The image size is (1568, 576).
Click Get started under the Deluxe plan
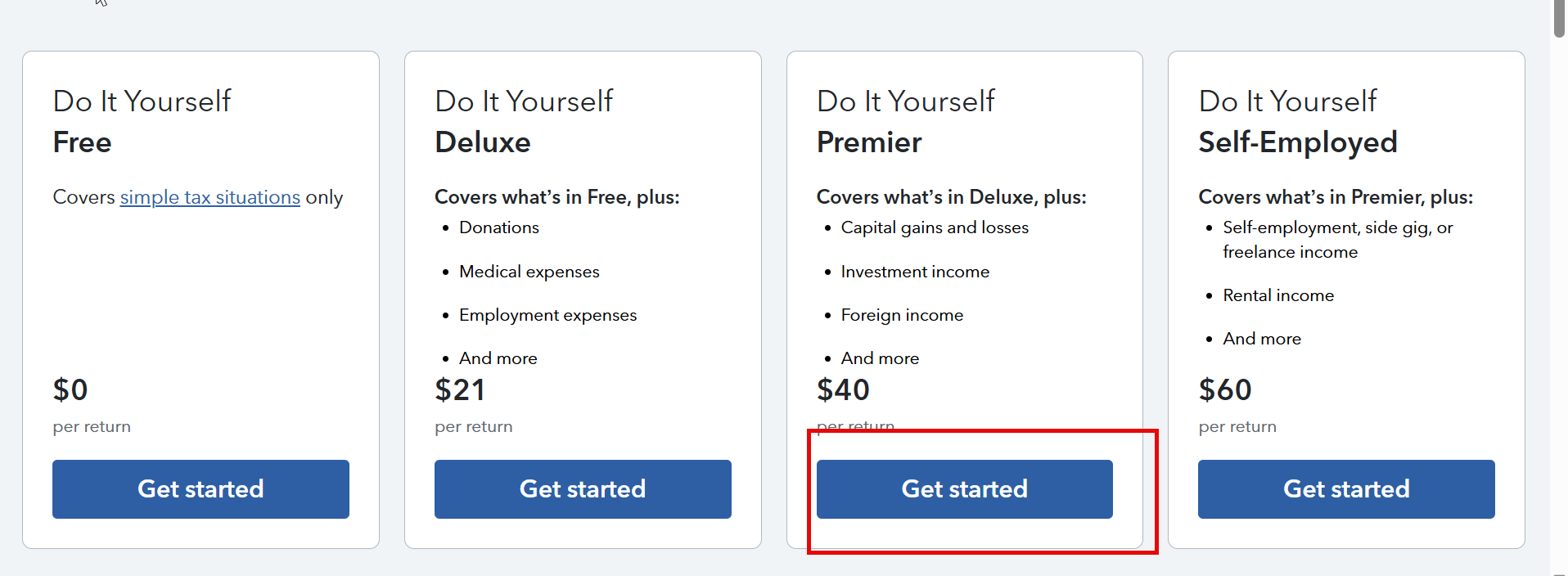point(583,488)
